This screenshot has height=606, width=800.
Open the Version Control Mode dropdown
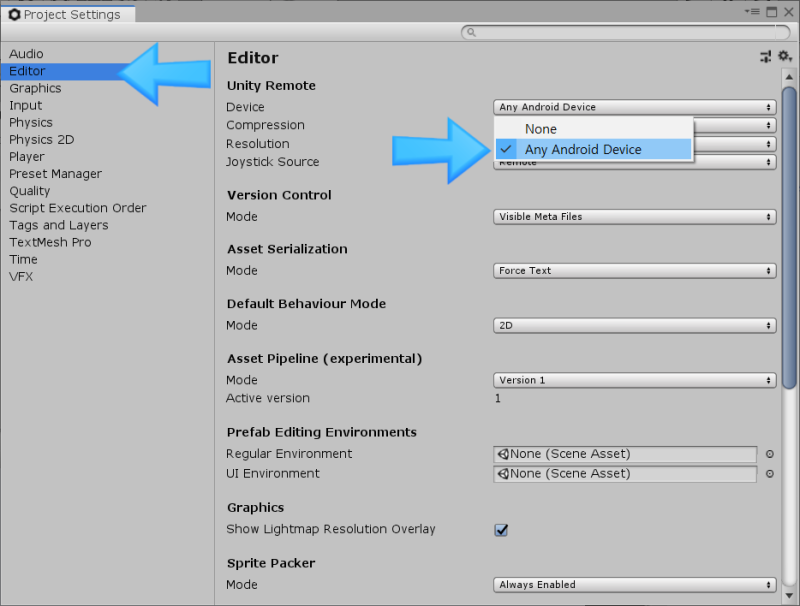coord(634,216)
